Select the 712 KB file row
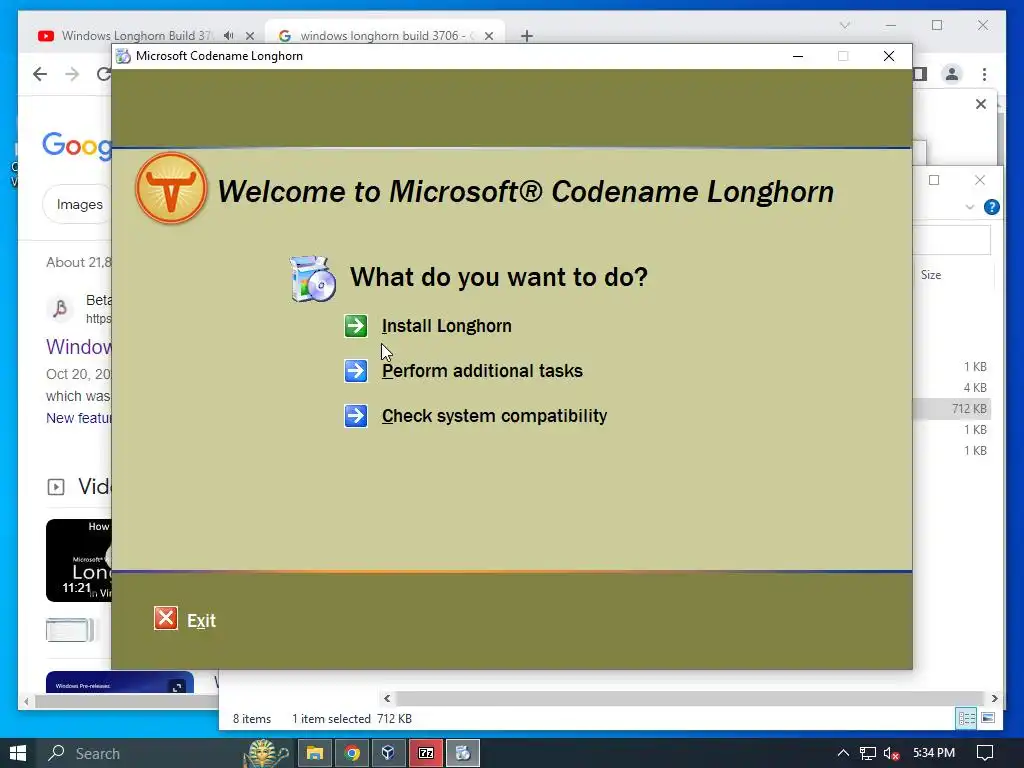Screen dimensions: 1024x768 click(x=952, y=409)
